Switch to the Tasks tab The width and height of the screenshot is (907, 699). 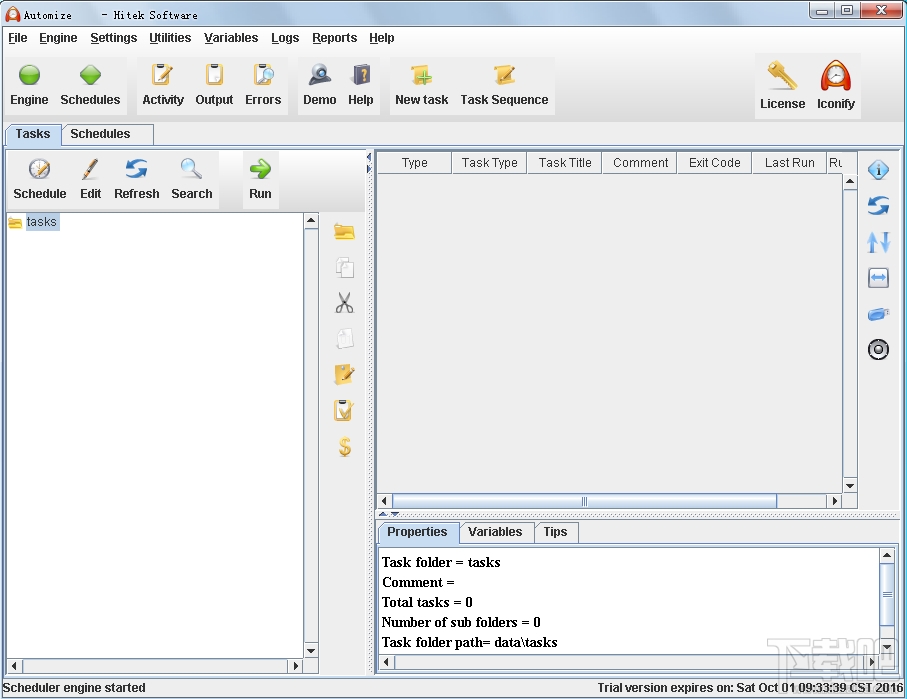pyautogui.click(x=33, y=134)
